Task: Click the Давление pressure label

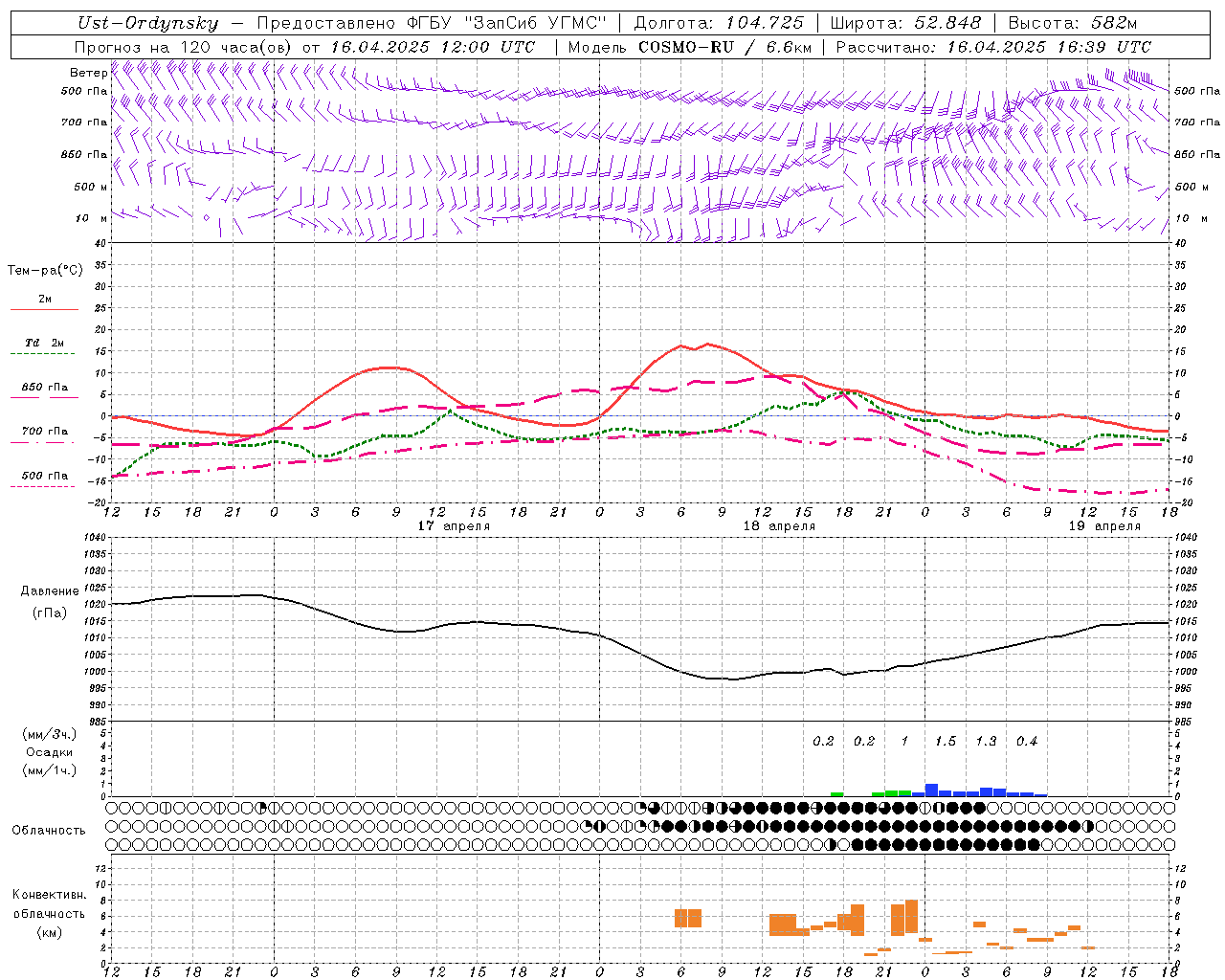Action: 50,591
